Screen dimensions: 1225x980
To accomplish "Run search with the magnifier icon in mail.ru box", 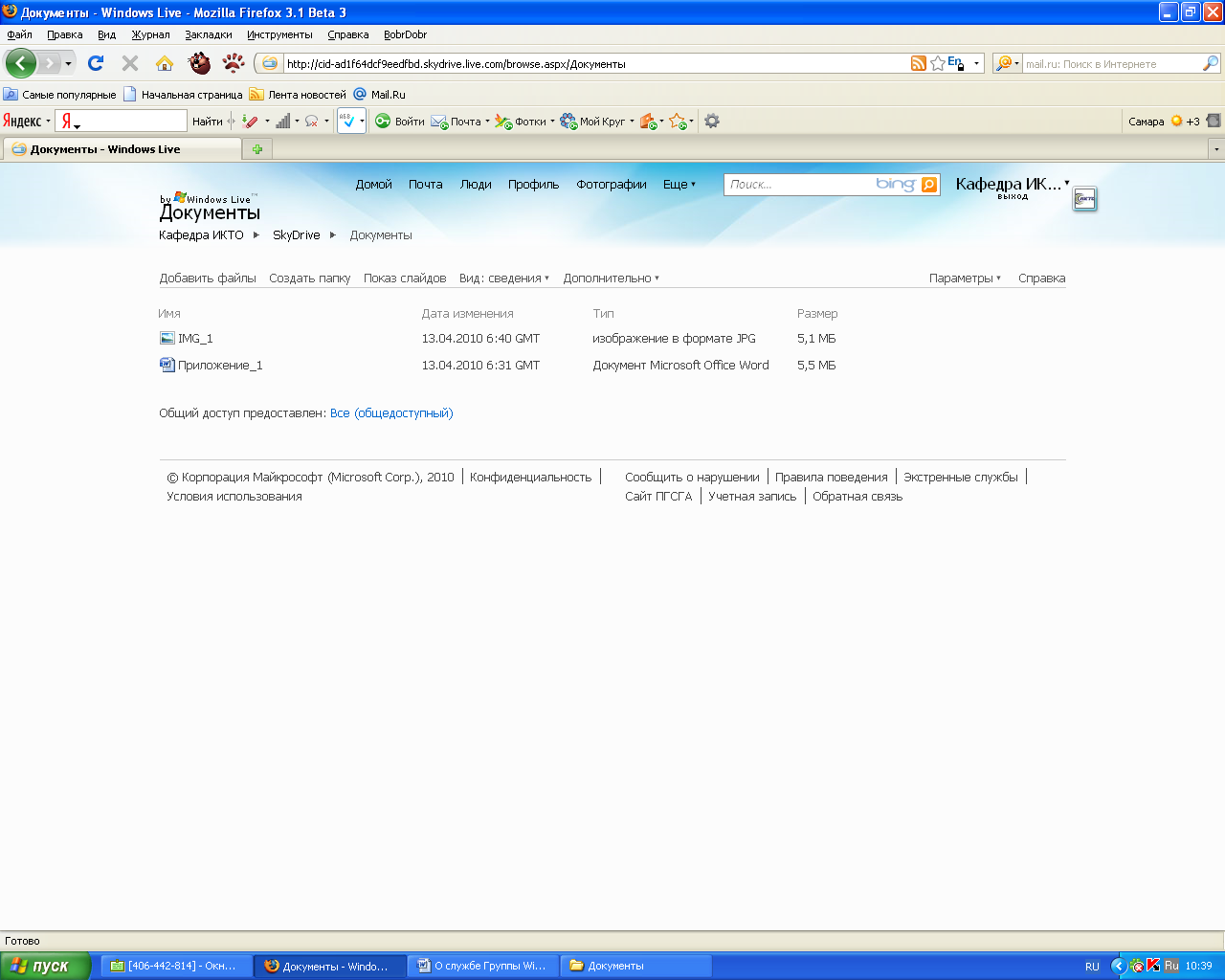I will coord(1211,63).
